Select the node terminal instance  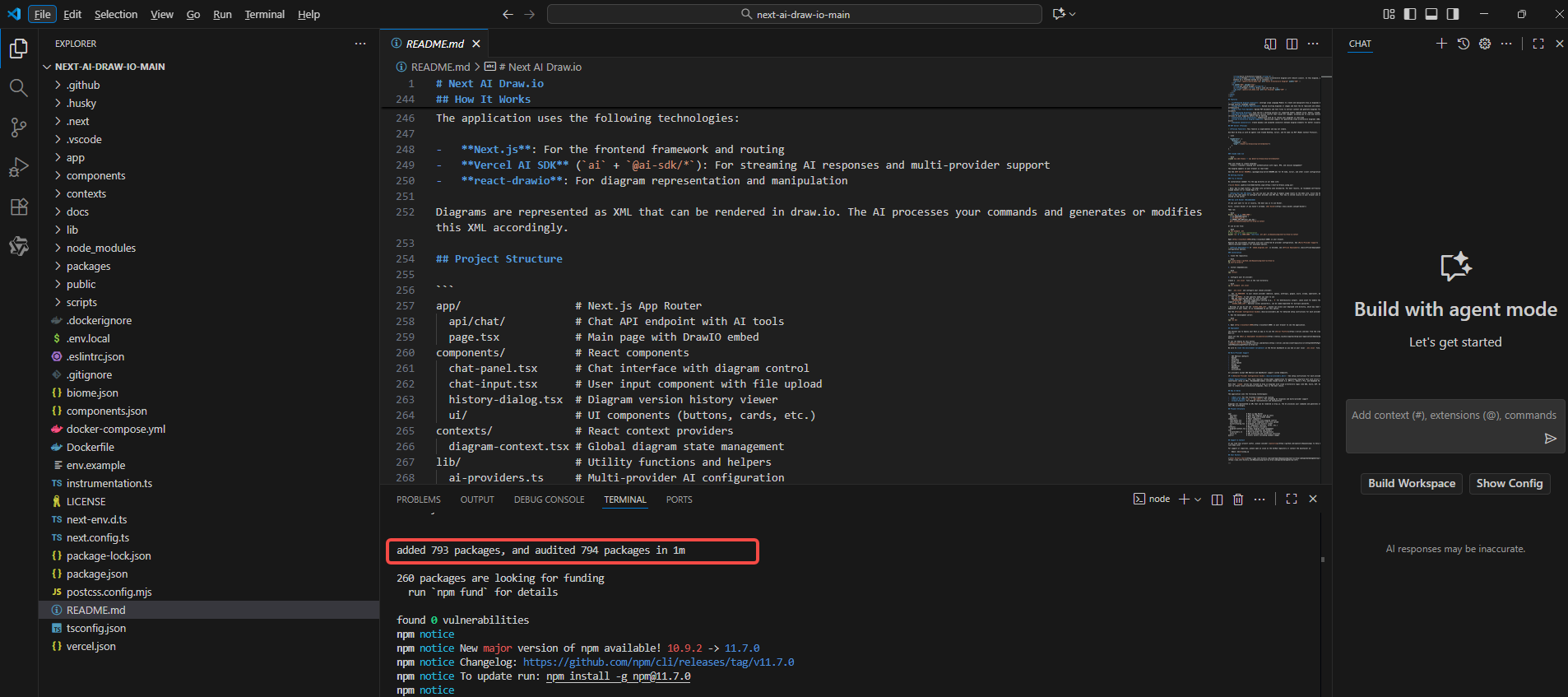[x=1152, y=499]
